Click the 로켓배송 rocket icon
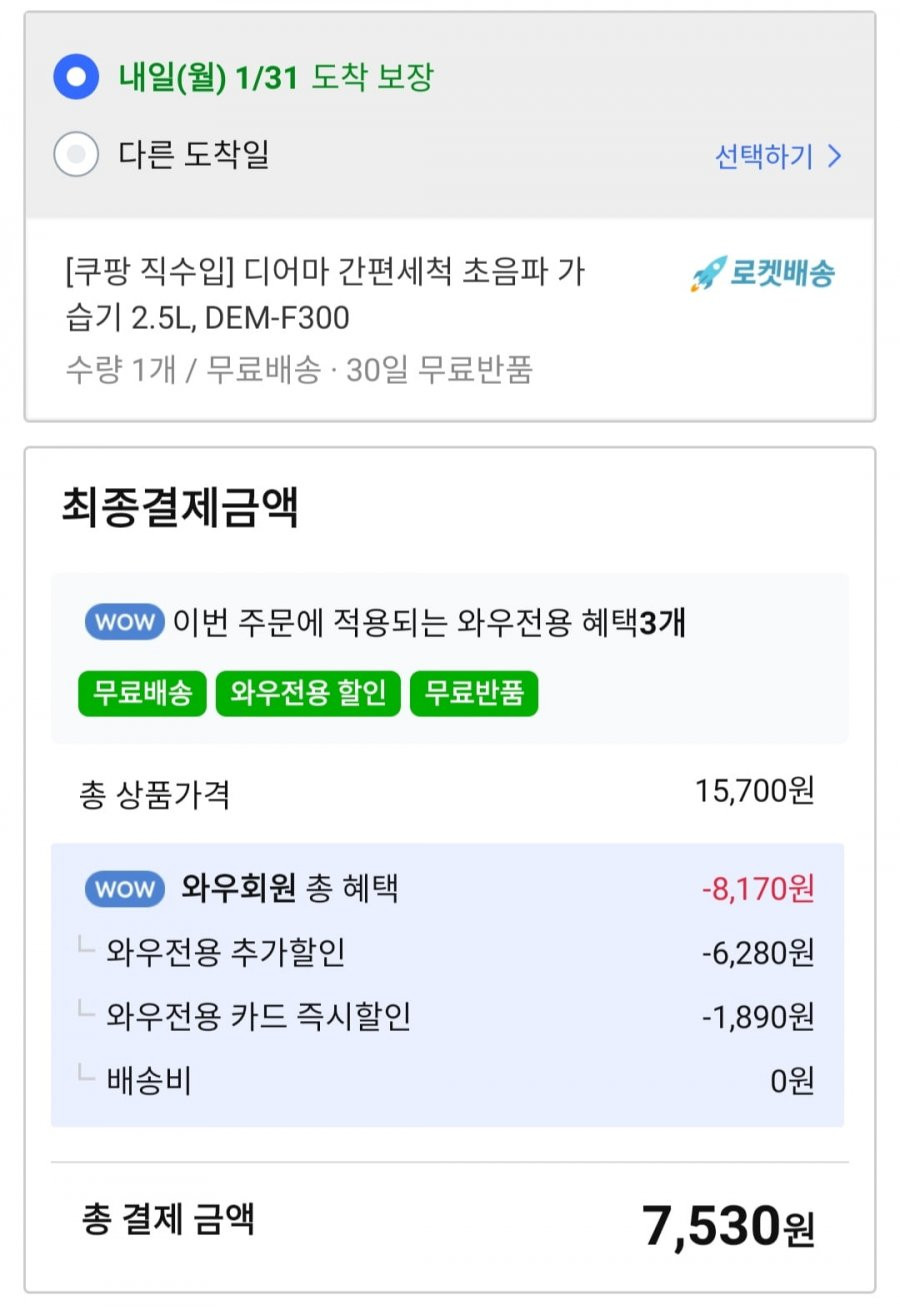Viewport: 900px width, 1310px height. [708, 274]
